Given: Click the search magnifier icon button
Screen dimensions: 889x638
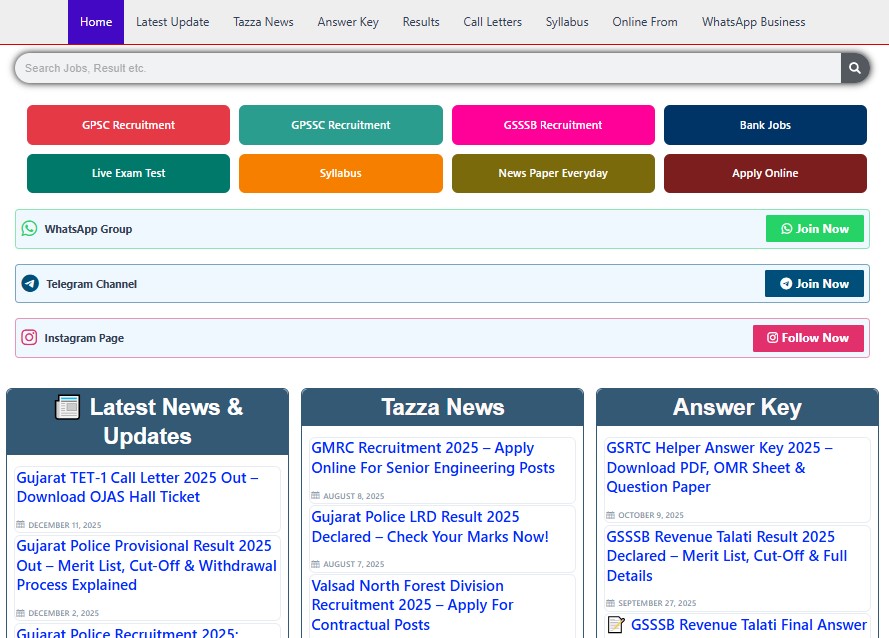Looking at the screenshot, I should coord(854,68).
